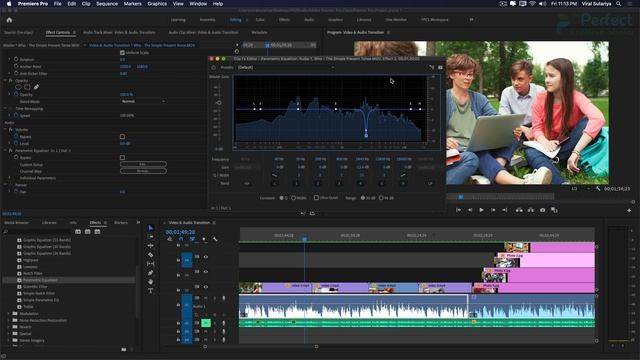Click the Home icon

coord(9,20)
